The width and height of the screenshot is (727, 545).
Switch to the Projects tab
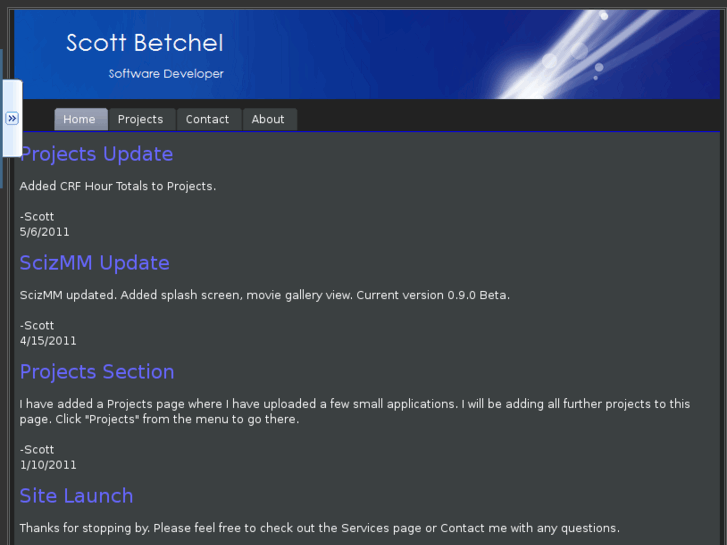point(140,119)
